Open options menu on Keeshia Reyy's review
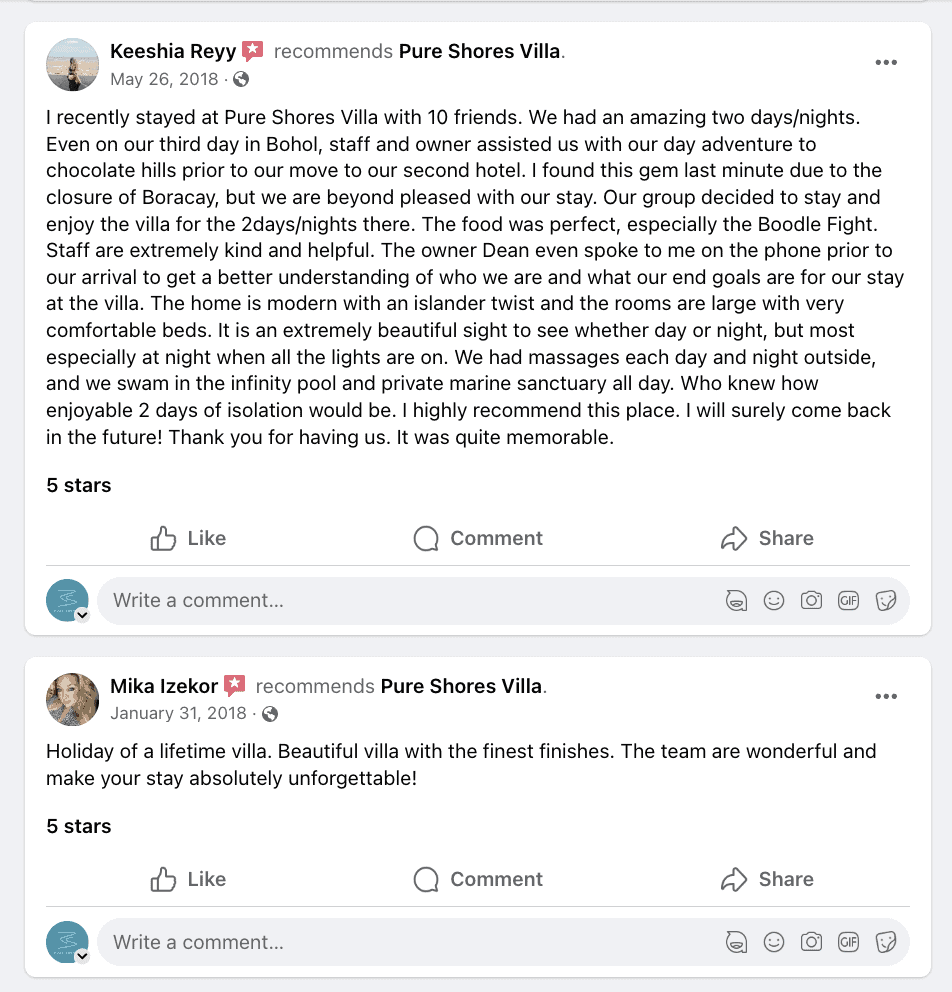The width and height of the screenshot is (952, 992). [886, 62]
